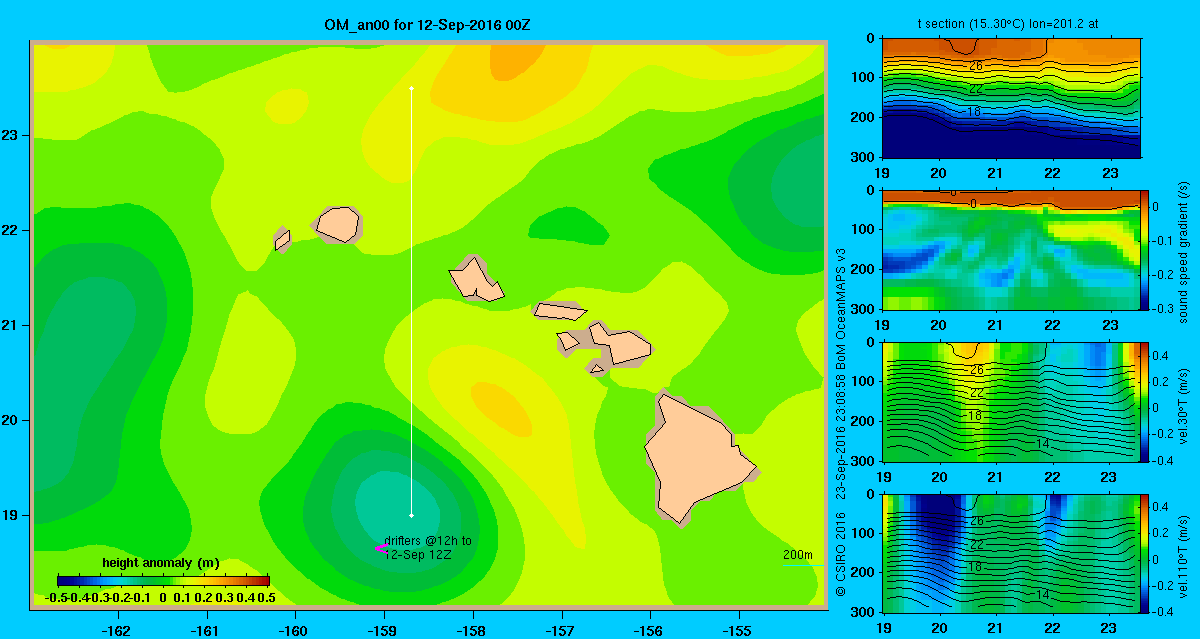Click the bottom endpoint of the white transect line
This screenshot has width=1200, height=639.
coord(411,516)
